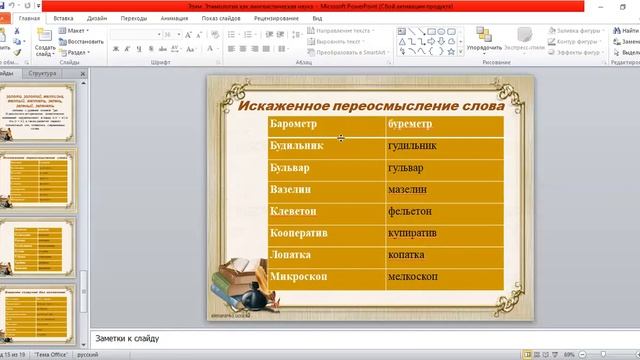This screenshot has height=360, width=640.
Task: Click the Normal view status bar icon
Action: click(528, 355)
